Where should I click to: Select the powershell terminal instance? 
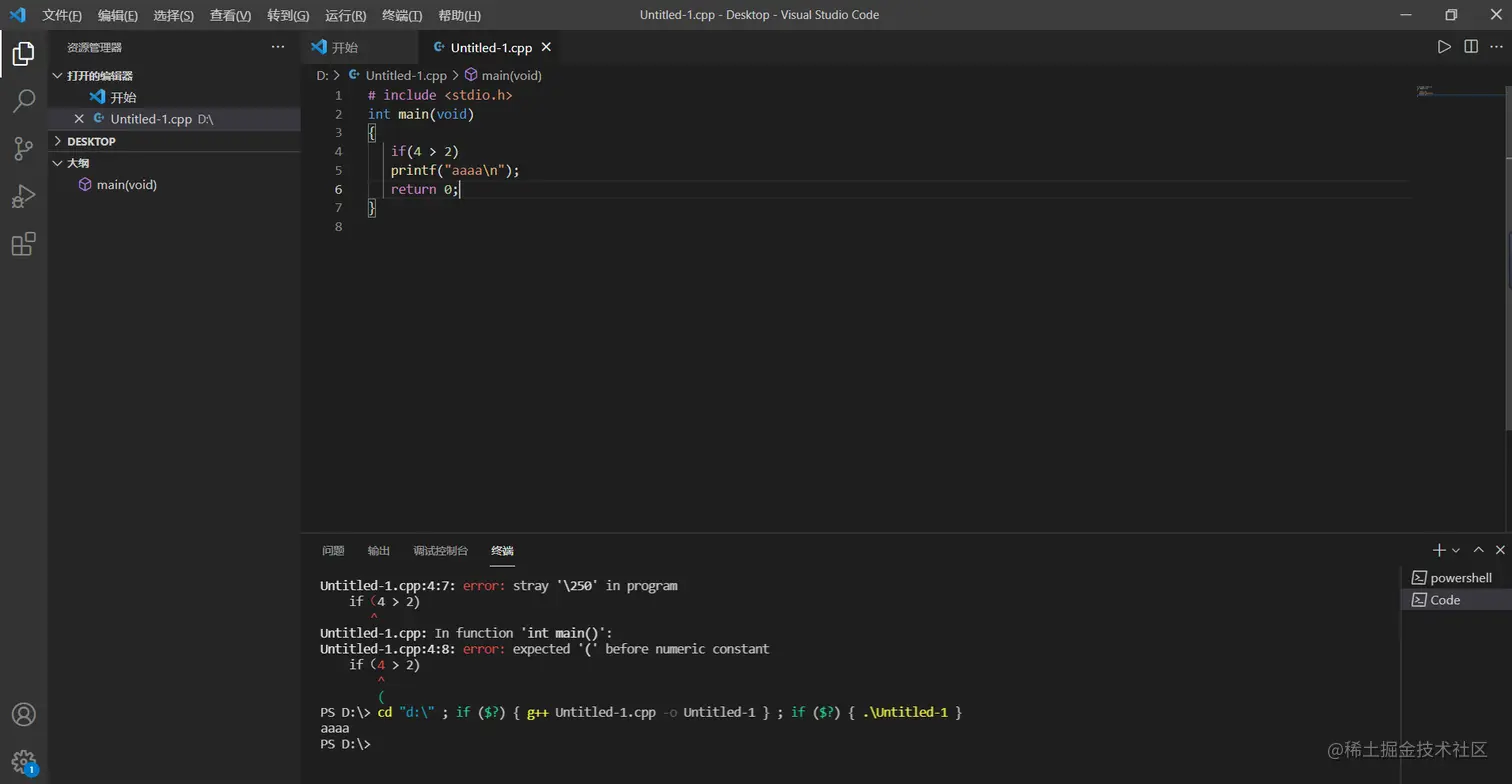[x=1456, y=578]
